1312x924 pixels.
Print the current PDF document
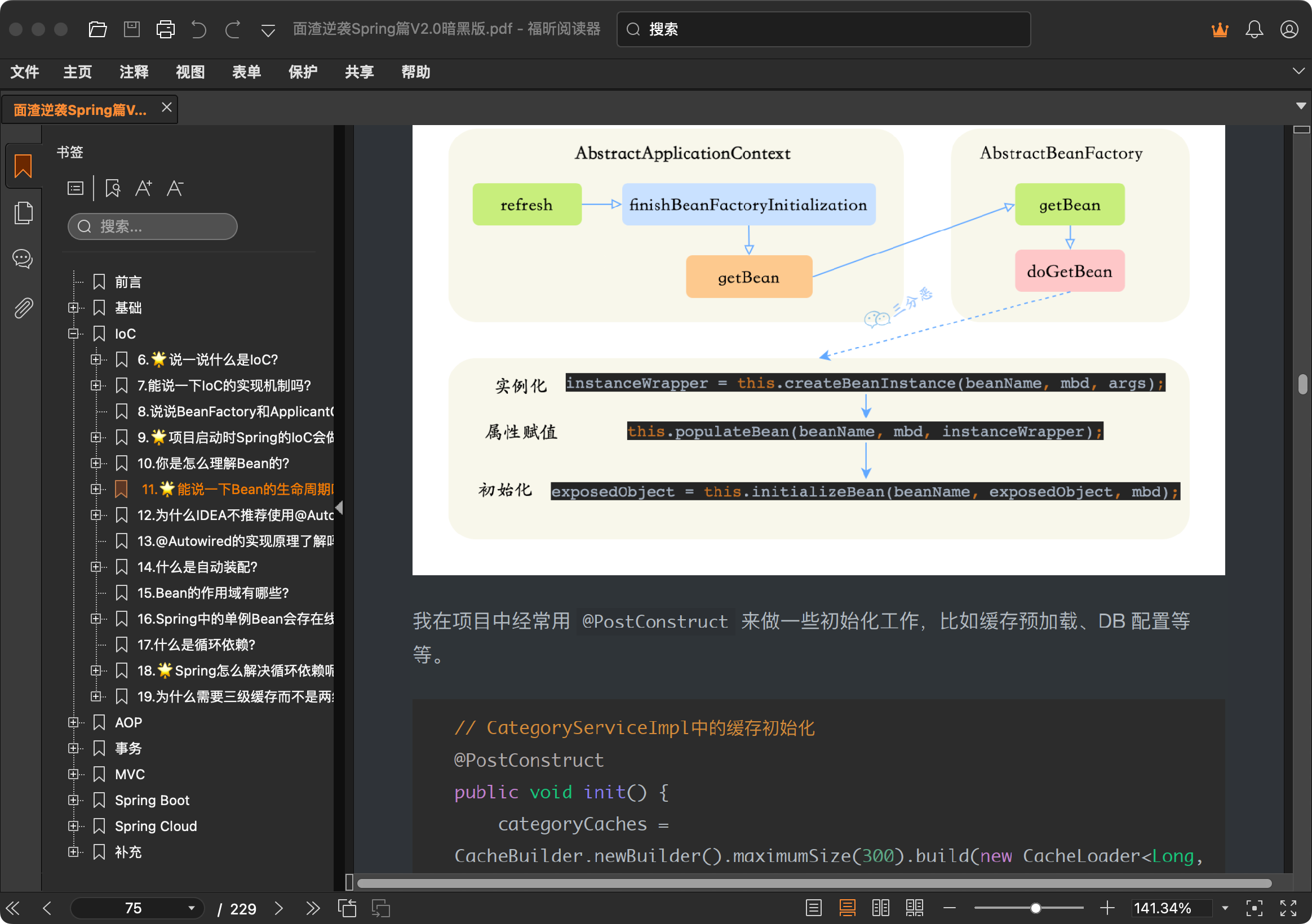165,29
